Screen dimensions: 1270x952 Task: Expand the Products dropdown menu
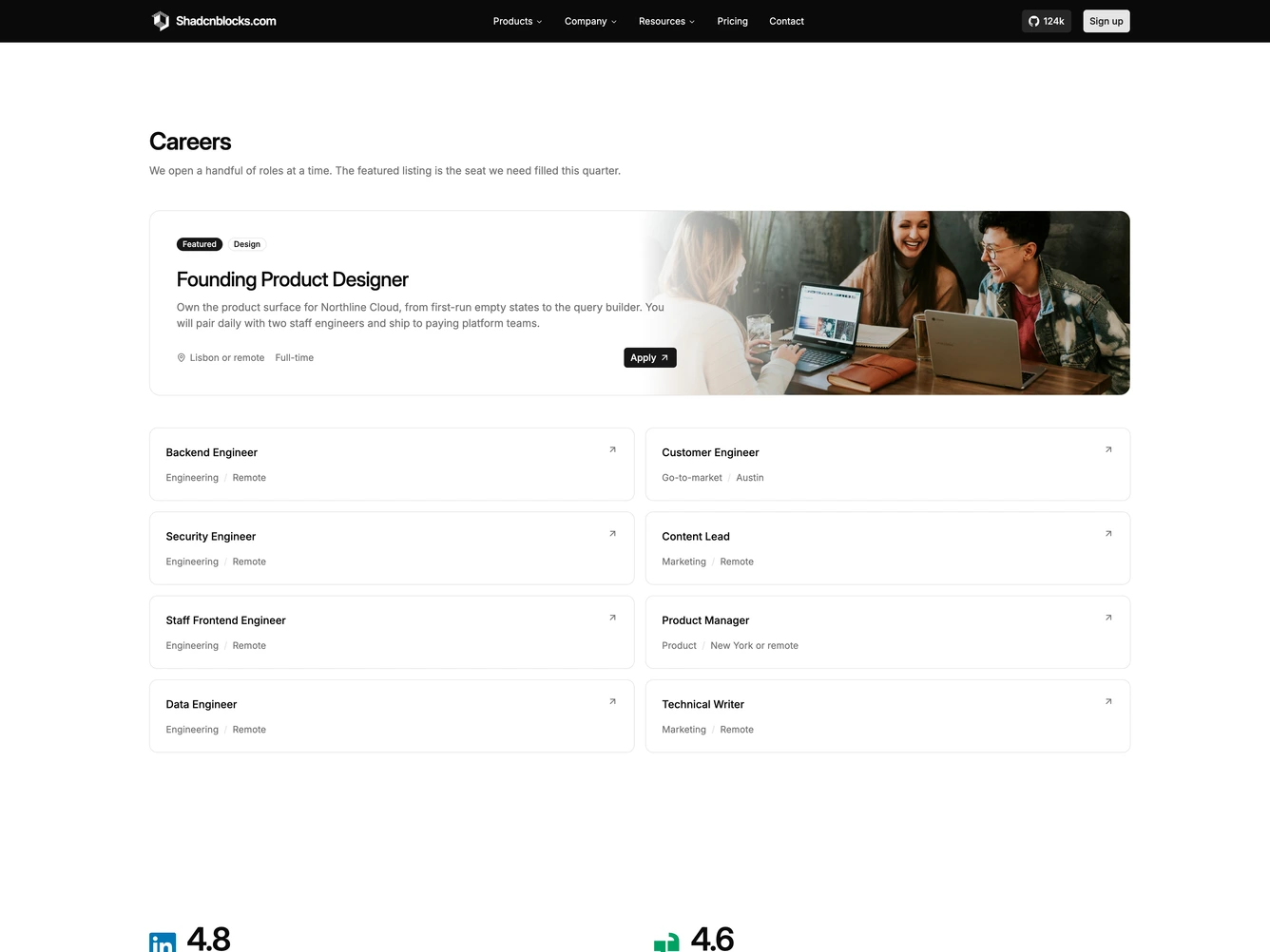coord(517,21)
